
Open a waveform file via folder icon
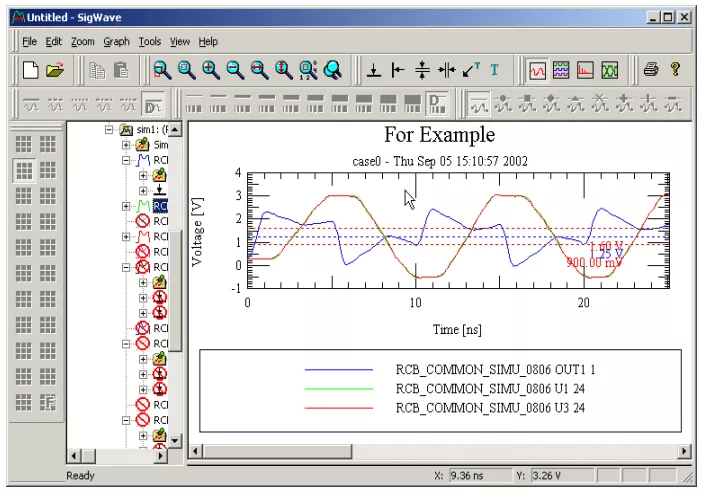coord(55,70)
